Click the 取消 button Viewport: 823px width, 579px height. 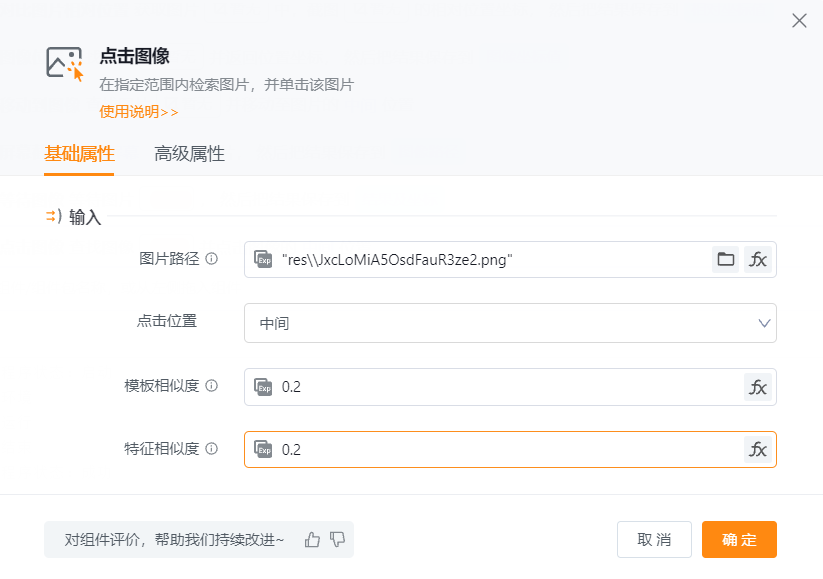click(x=654, y=540)
